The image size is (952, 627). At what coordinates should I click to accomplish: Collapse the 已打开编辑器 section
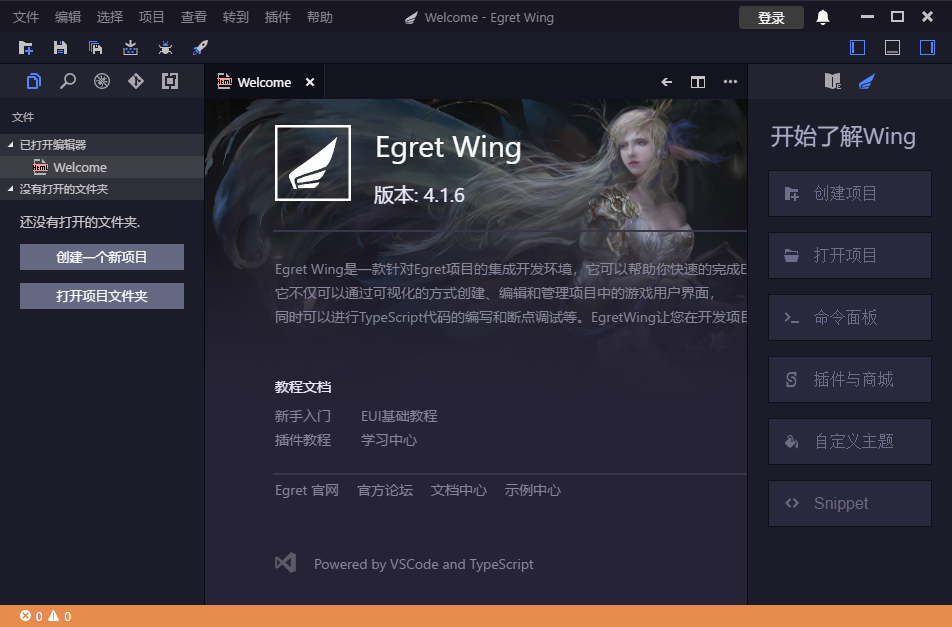pos(102,144)
